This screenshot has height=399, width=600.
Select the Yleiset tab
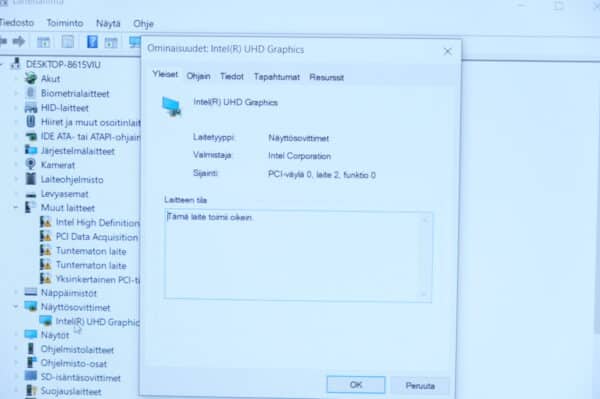pos(165,74)
